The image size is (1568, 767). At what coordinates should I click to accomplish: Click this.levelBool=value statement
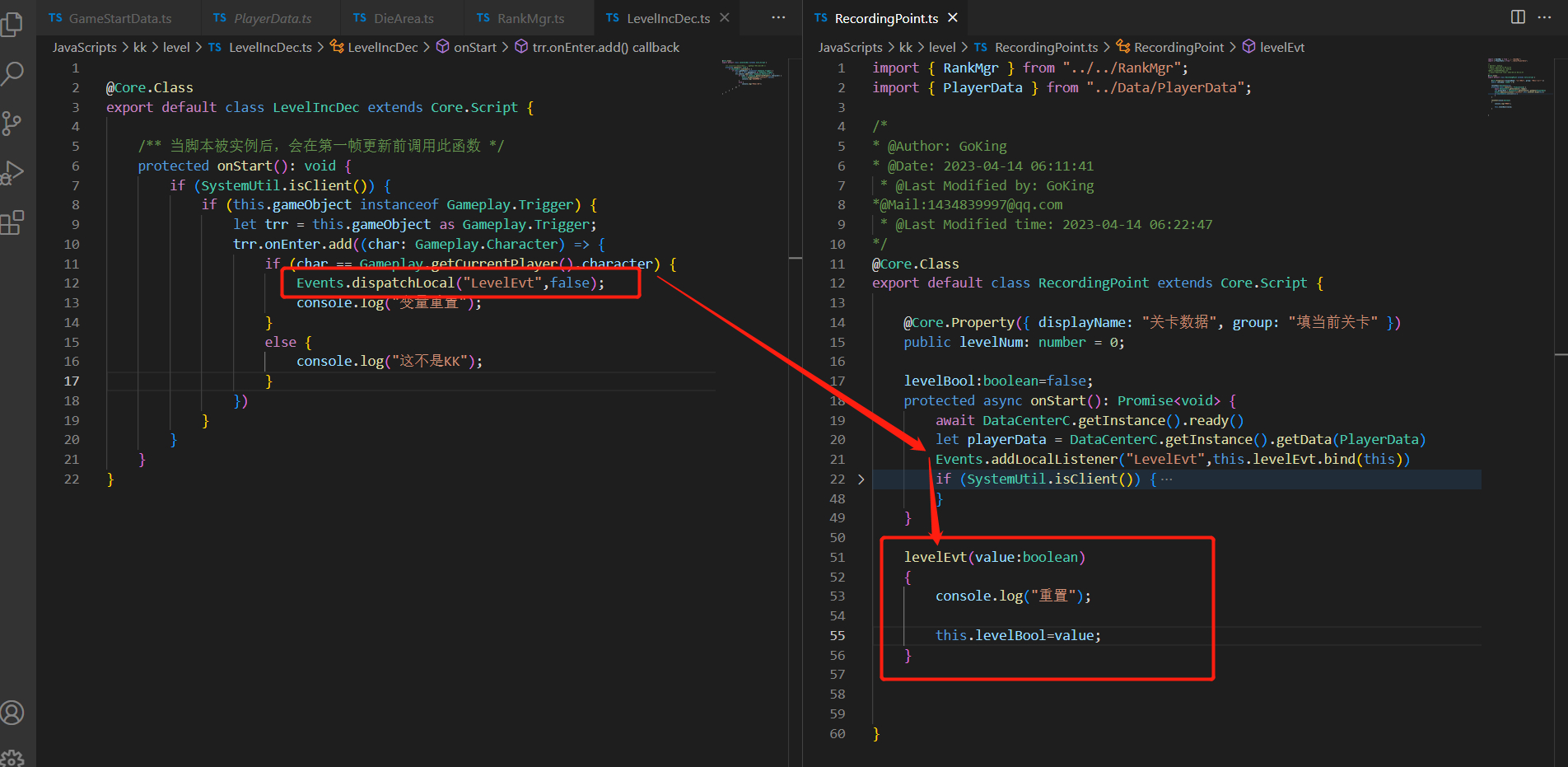[x=1018, y=636]
